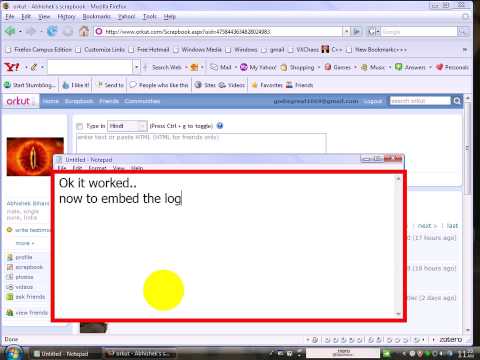Open back button history dropdown arrow
Viewport: 480px width, 360px height.
pos(20,31)
